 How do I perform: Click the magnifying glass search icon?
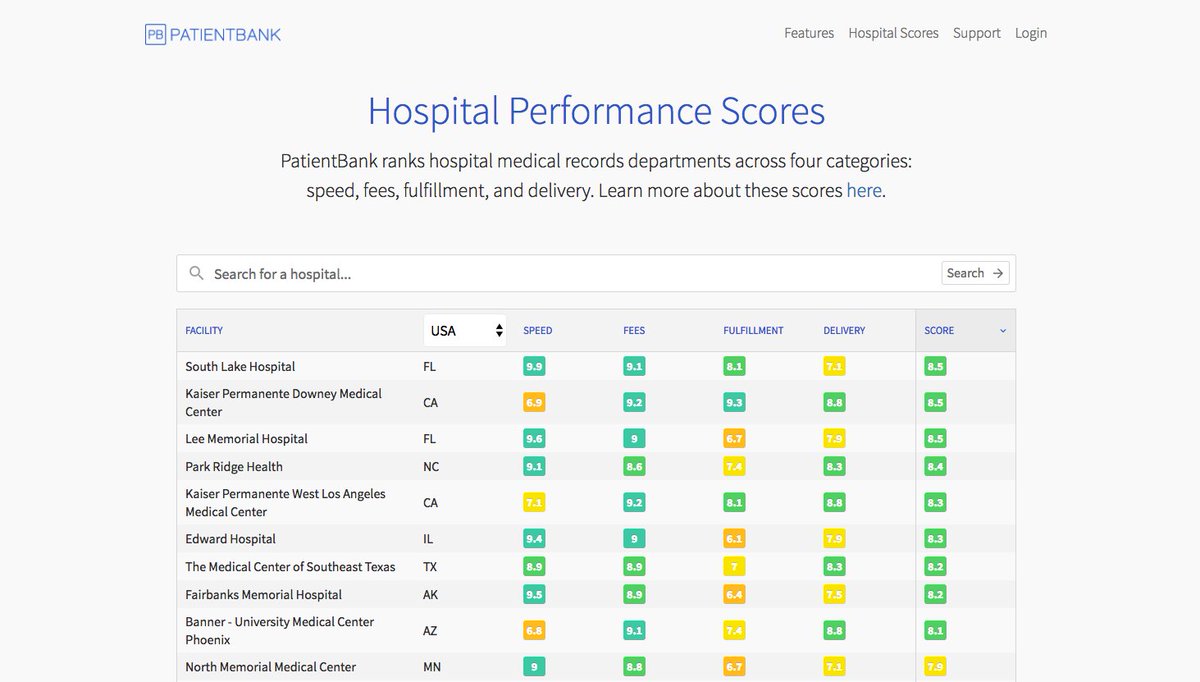196,273
